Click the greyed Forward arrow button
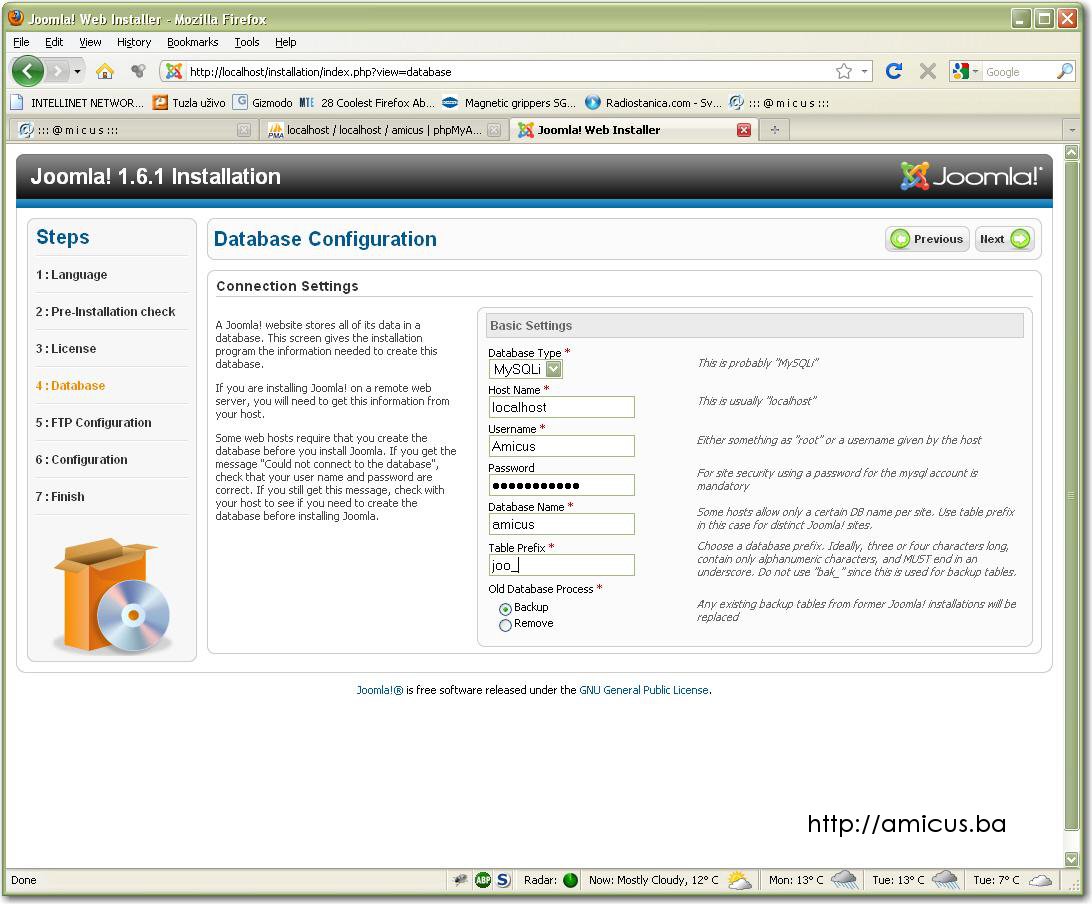Screen dimensions: 1092x904 [57, 71]
